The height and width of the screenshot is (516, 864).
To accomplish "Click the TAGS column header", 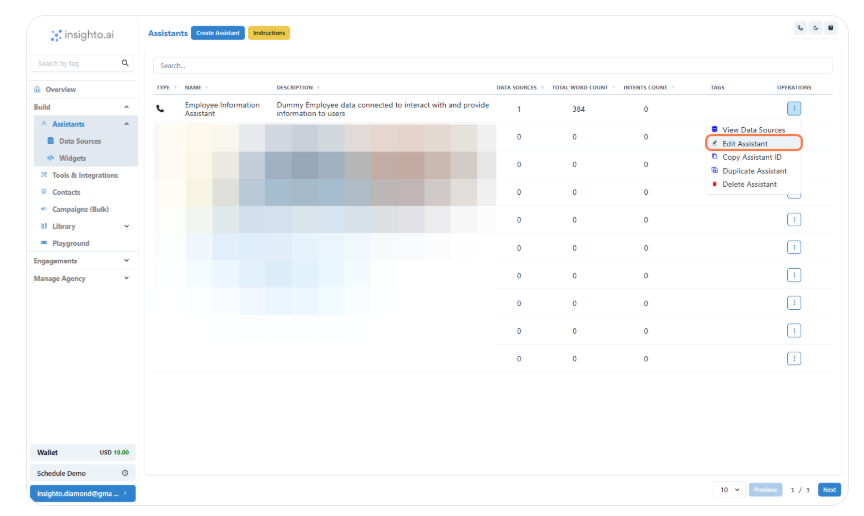I will pos(717,88).
